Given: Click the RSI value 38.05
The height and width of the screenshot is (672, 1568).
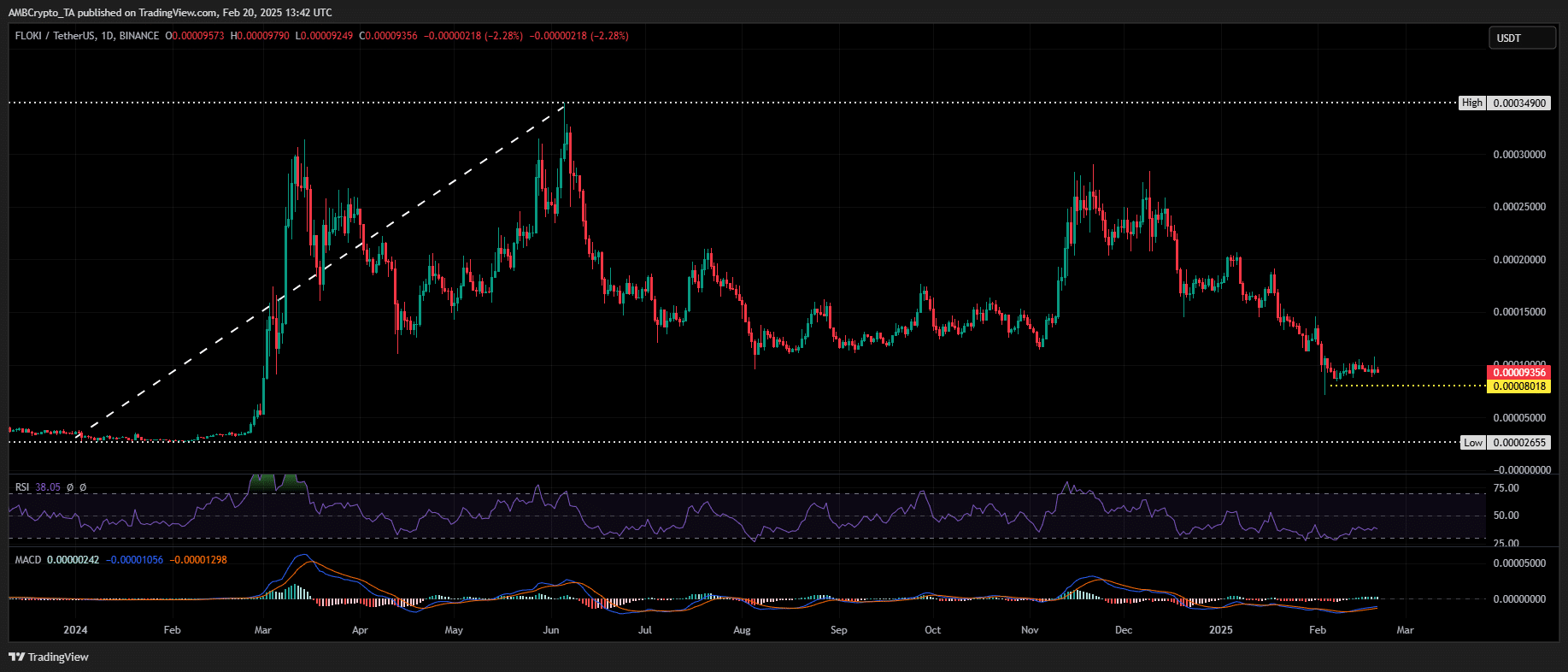Looking at the screenshot, I should click(48, 487).
